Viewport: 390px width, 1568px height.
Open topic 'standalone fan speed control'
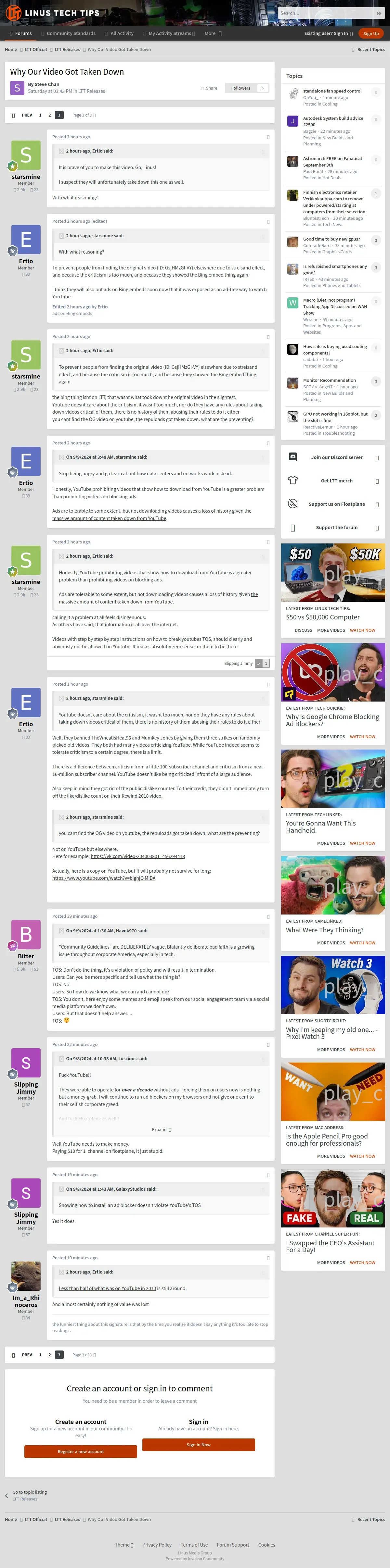pos(332,91)
